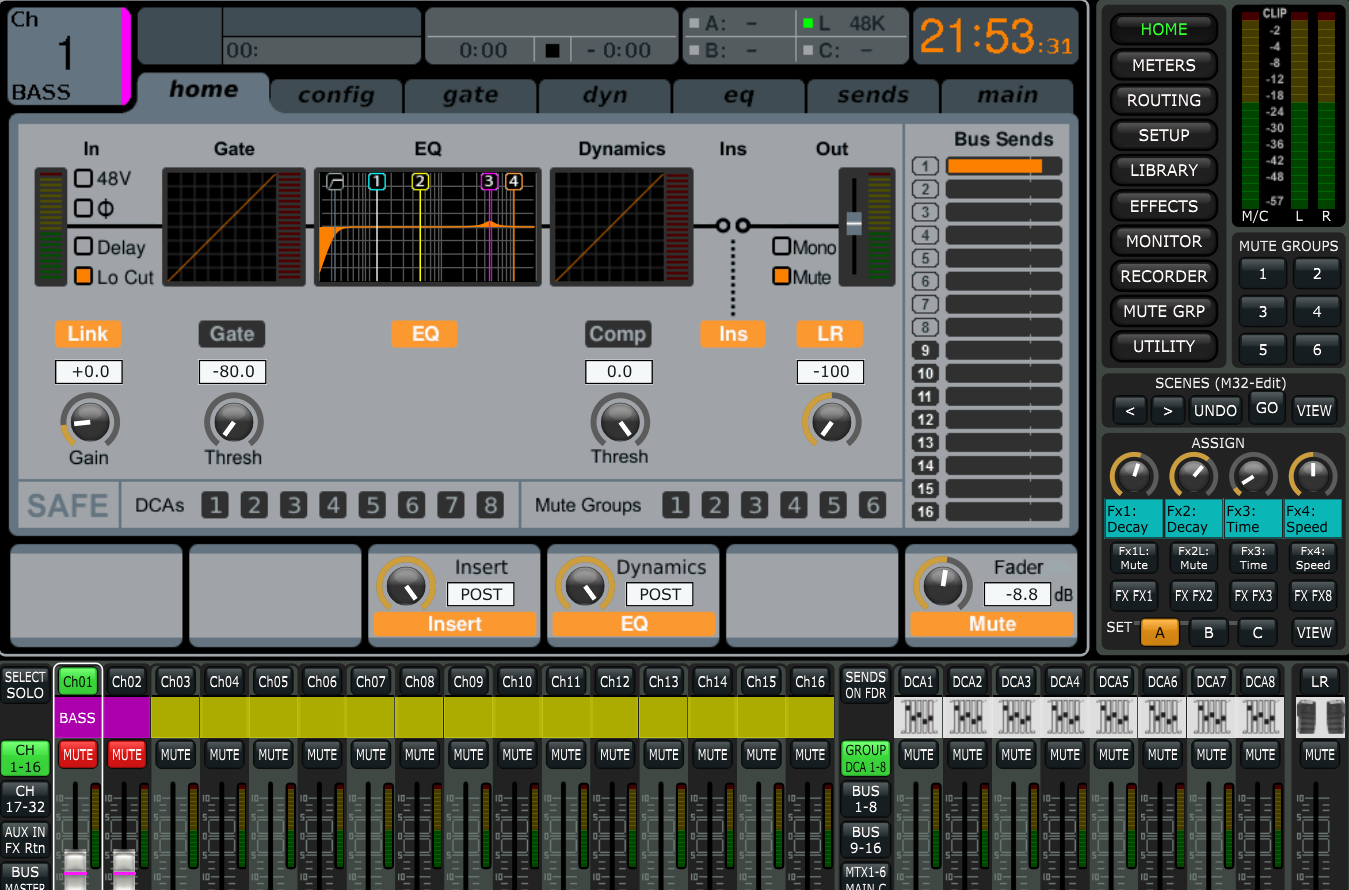Open the sends tab
Viewport: 1349px width, 890px height.
[x=873, y=96]
